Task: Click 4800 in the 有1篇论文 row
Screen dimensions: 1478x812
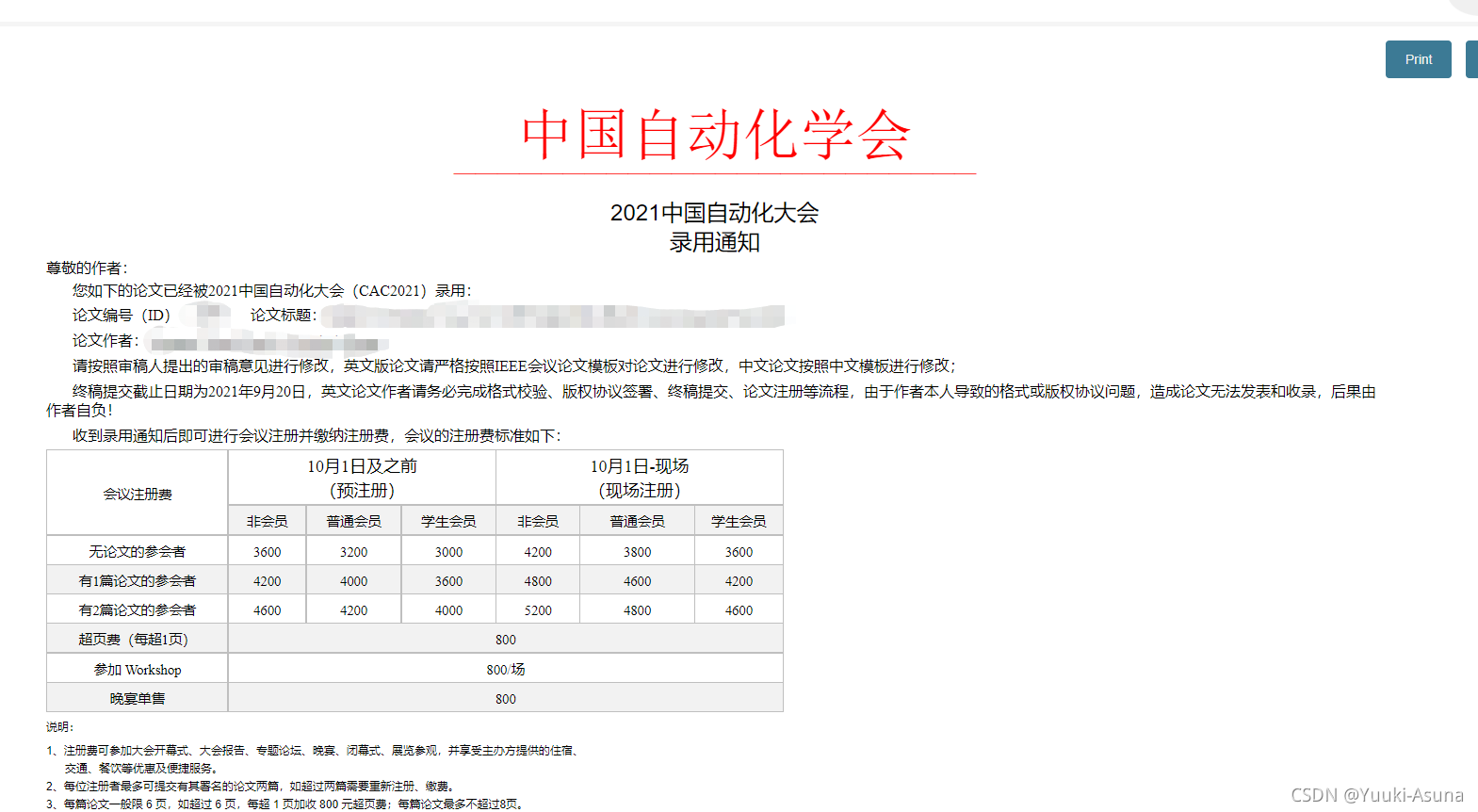Action: pyautogui.click(x=538, y=580)
